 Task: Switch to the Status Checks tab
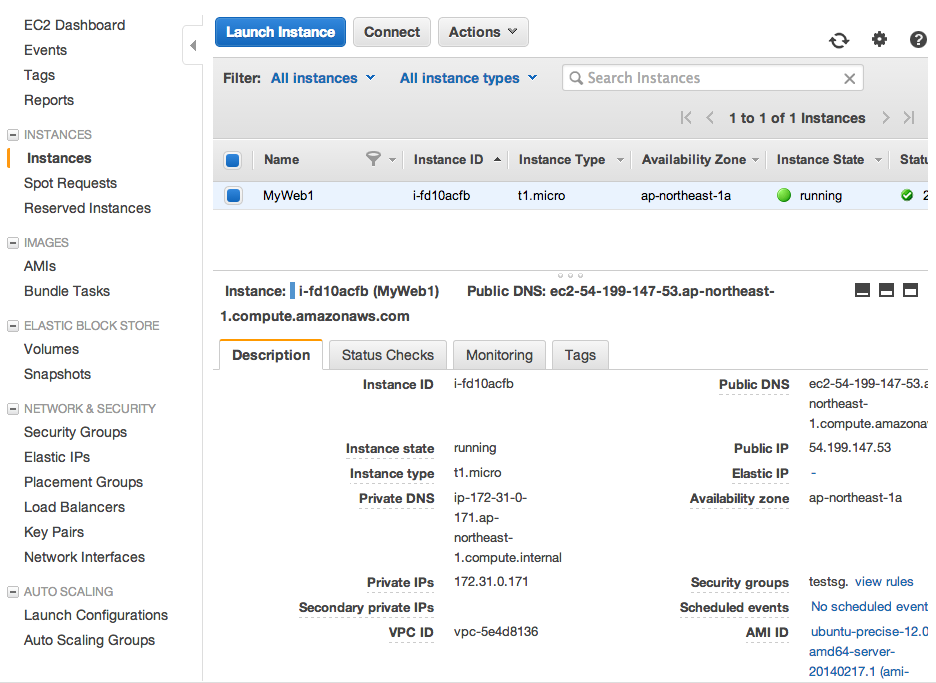(387, 355)
